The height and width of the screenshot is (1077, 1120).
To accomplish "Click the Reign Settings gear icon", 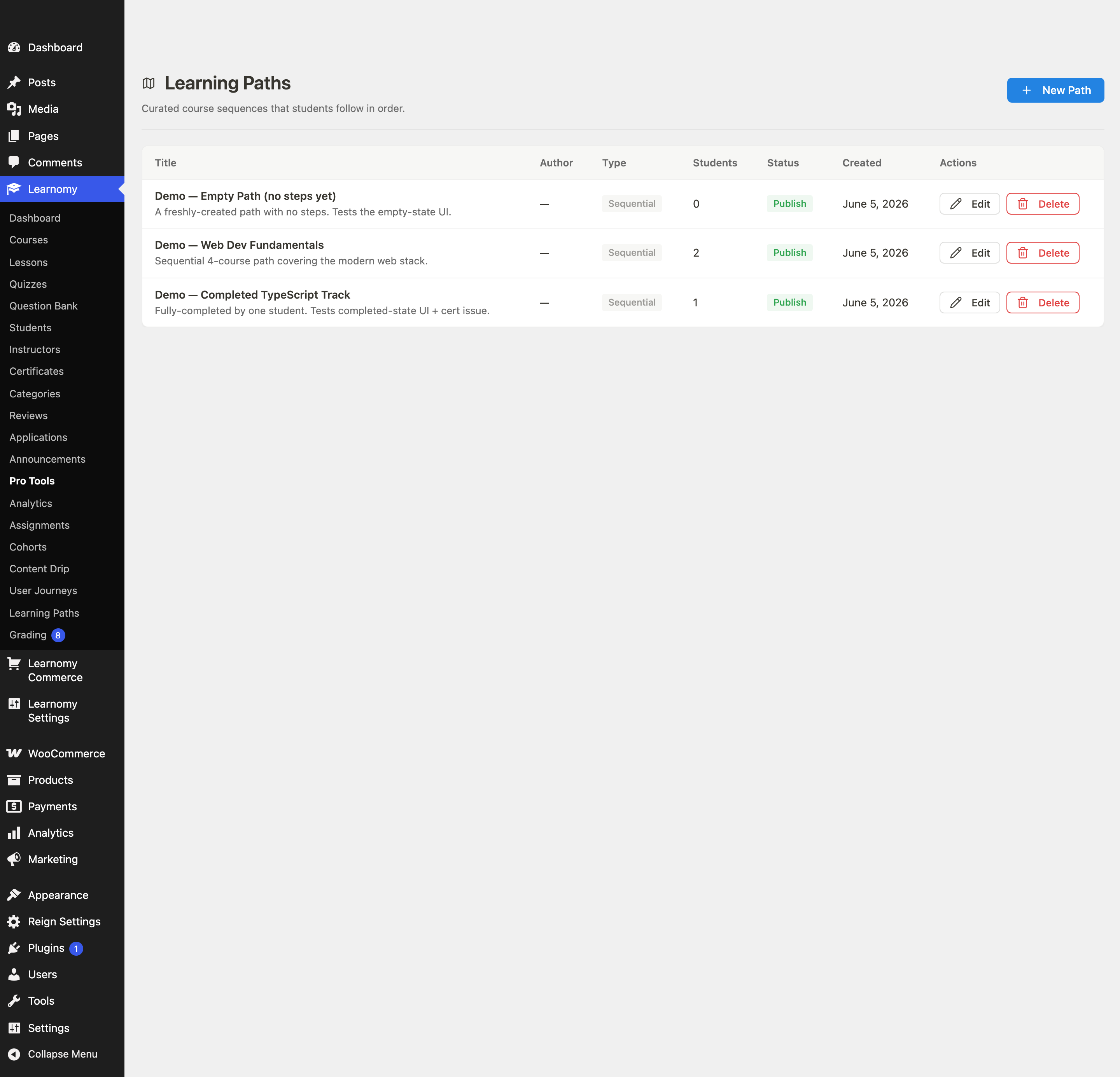I will 14,921.
